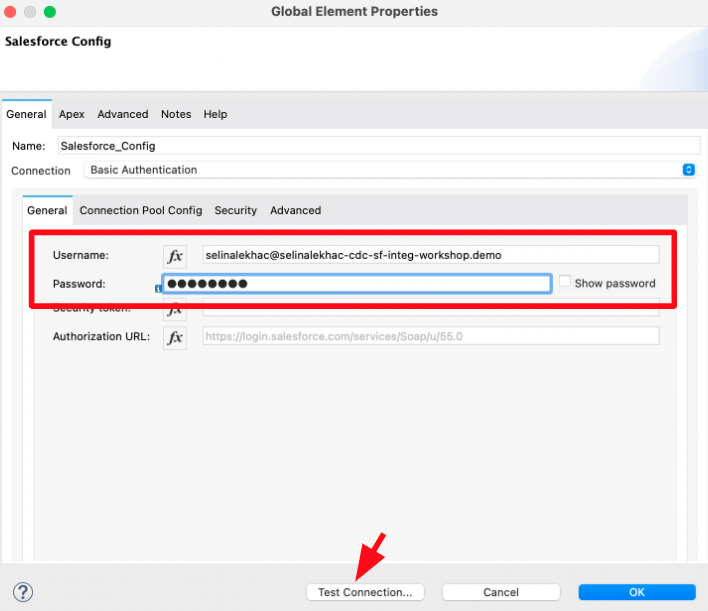This screenshot has height=611, width=708.
Task: Click the fx expression button beside Username
Action: (175, 256)
